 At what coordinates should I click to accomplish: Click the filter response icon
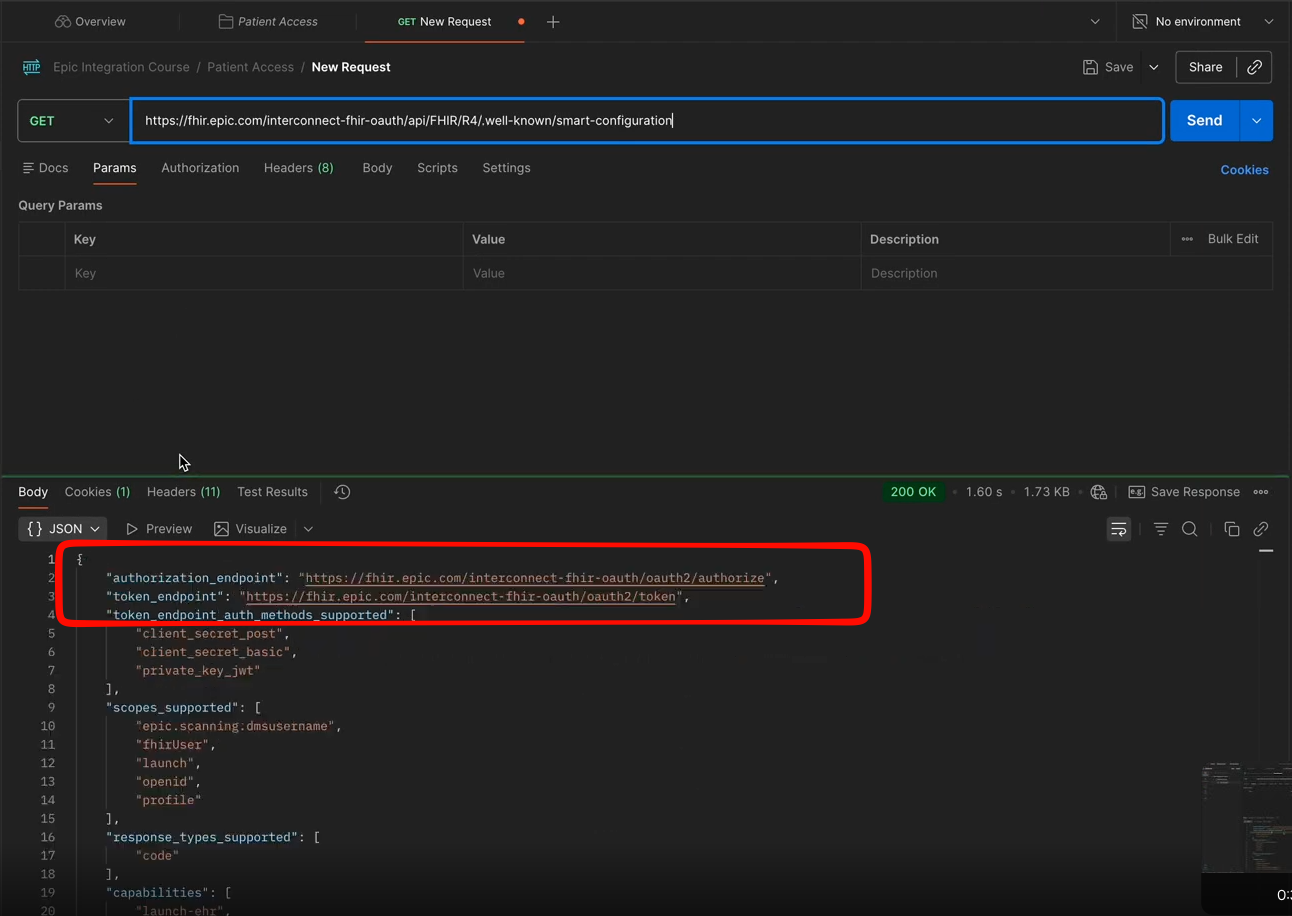tap(1160, 529)
